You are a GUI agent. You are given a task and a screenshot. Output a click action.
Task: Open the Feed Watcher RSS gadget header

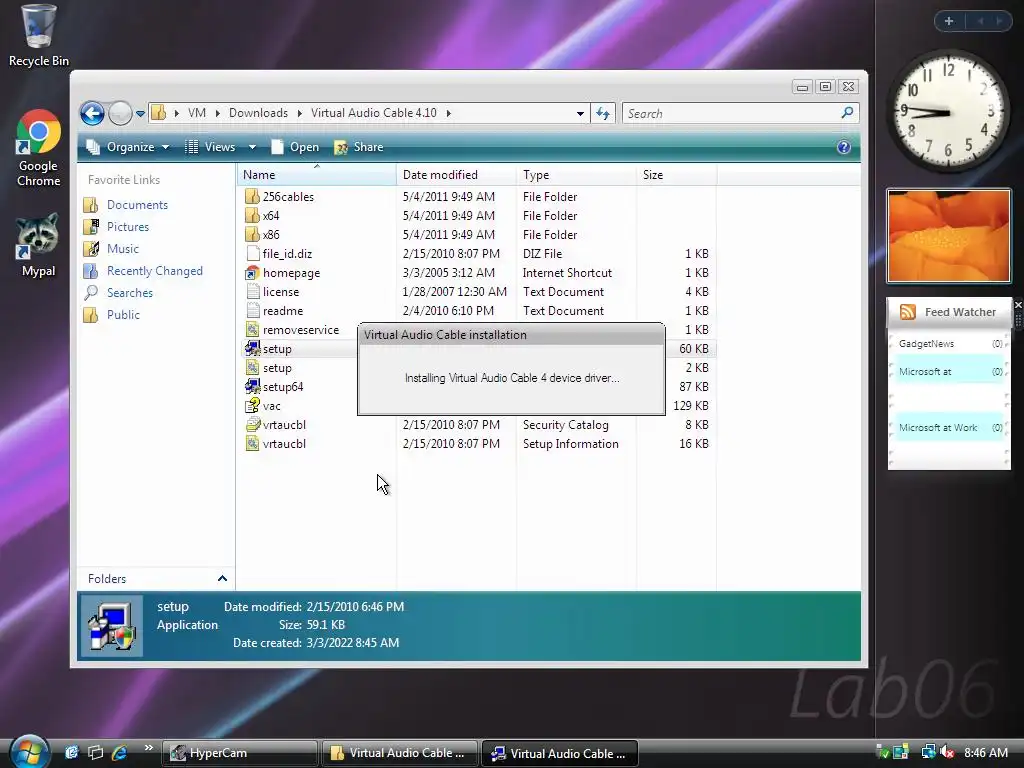point(949,312)
